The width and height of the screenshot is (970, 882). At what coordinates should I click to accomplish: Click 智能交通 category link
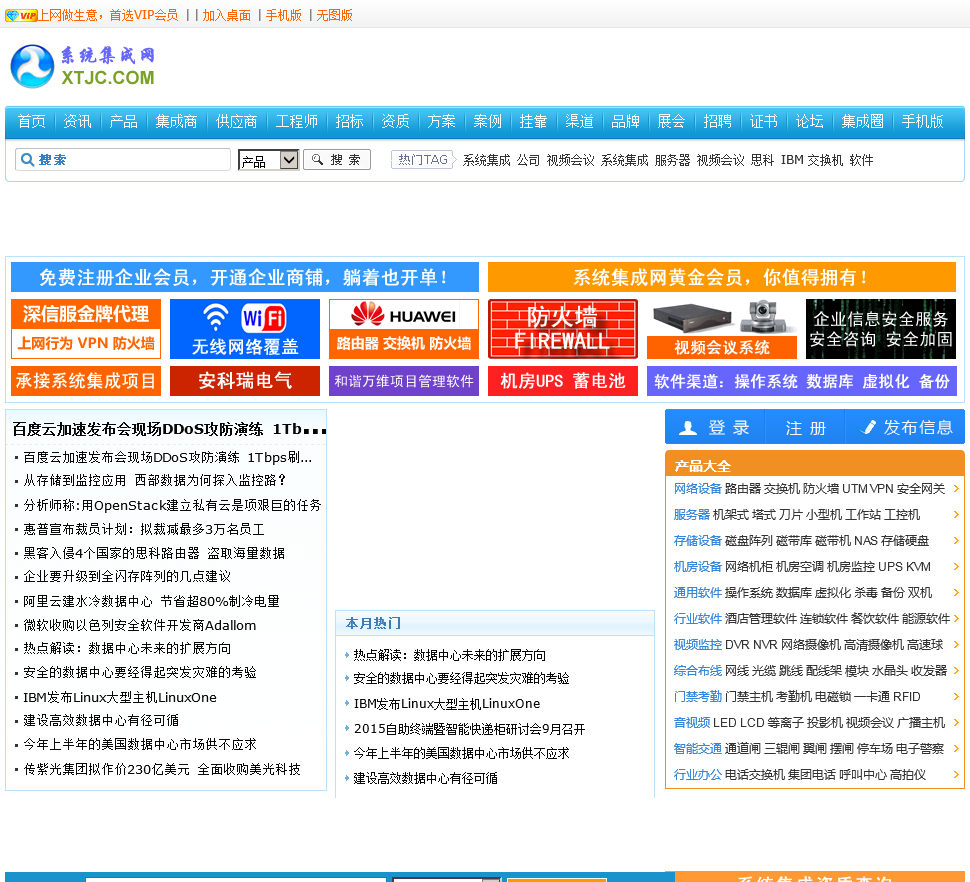[697, 748]
